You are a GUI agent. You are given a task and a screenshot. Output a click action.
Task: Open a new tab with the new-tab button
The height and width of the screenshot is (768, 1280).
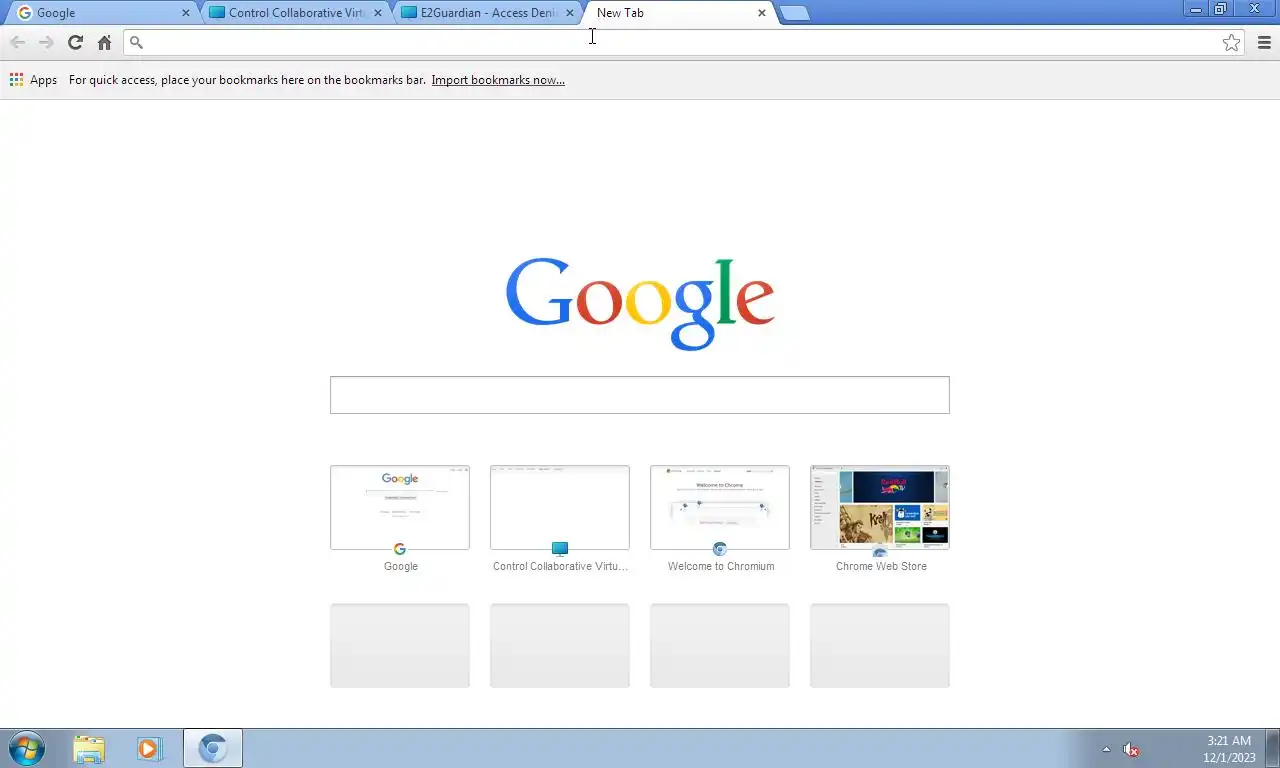point(795,13)
